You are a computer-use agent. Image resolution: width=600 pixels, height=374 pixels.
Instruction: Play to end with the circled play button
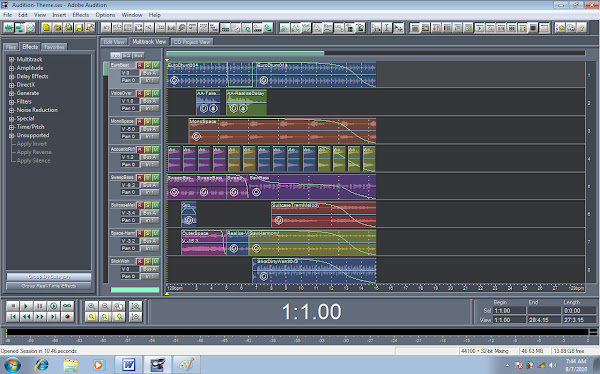coord(54,306)
